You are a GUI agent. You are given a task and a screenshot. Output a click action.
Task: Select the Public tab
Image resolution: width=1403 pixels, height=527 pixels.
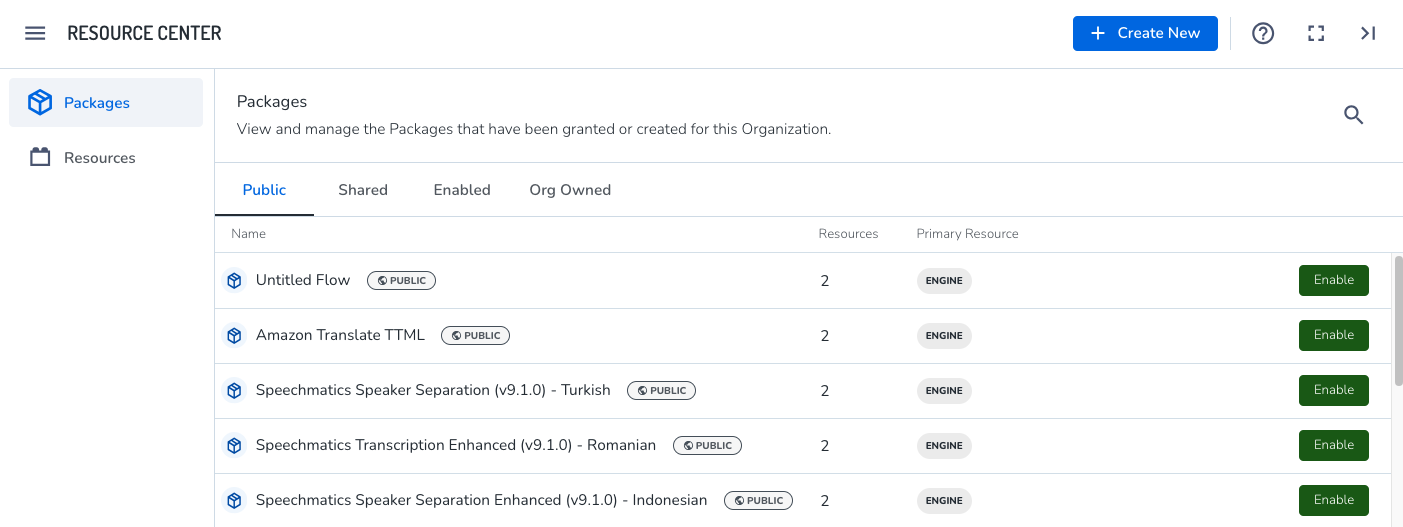pyautogui.click(x=264, y=190)
